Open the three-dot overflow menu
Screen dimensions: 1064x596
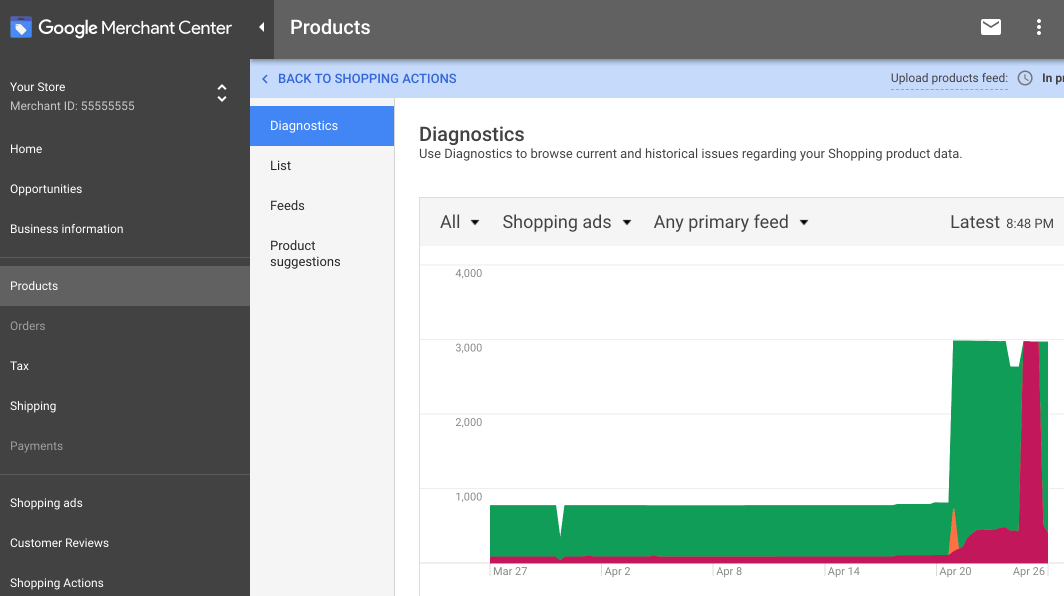[x=1038, y=28]
